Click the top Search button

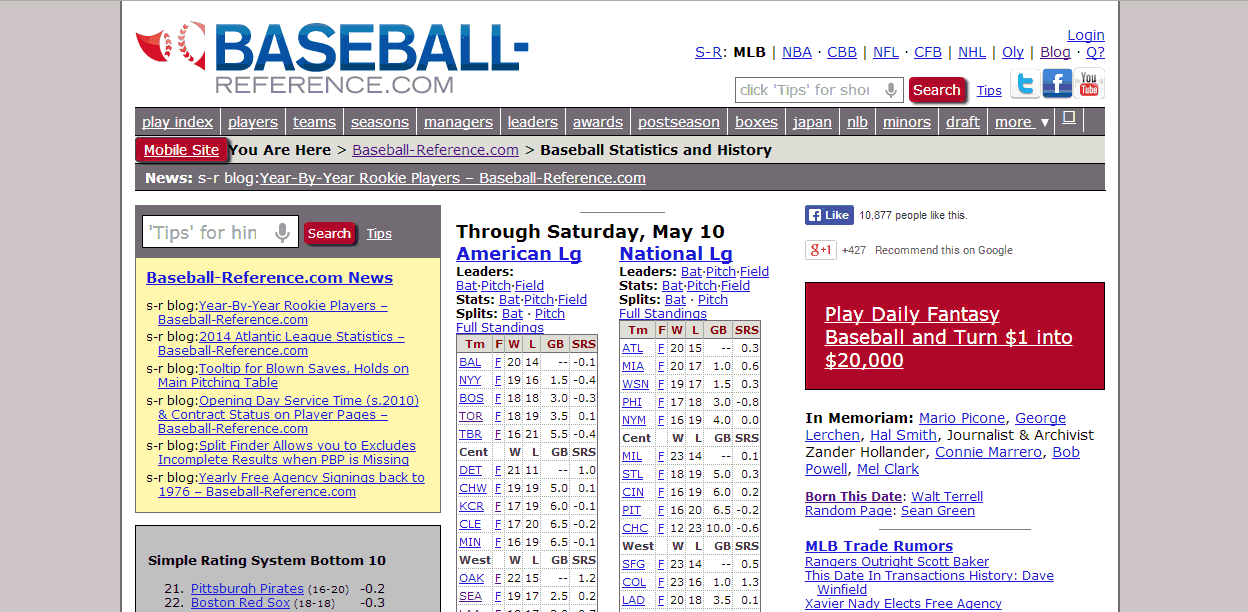point(937,90)
